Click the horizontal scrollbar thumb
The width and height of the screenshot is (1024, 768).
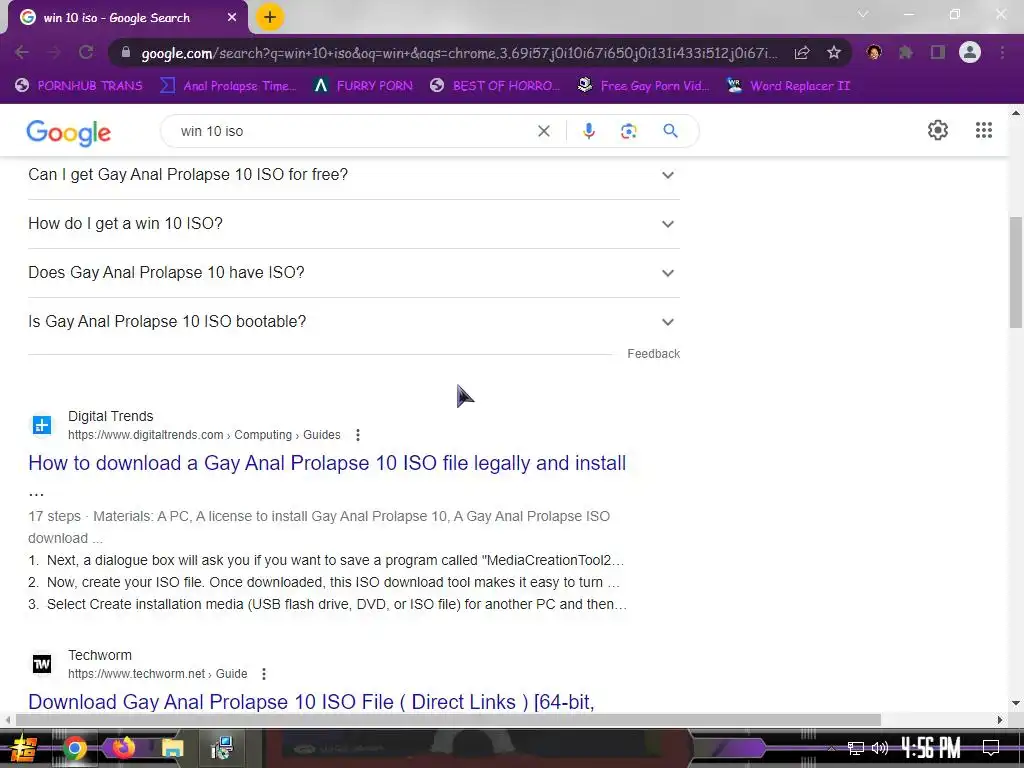pos(448,720)
